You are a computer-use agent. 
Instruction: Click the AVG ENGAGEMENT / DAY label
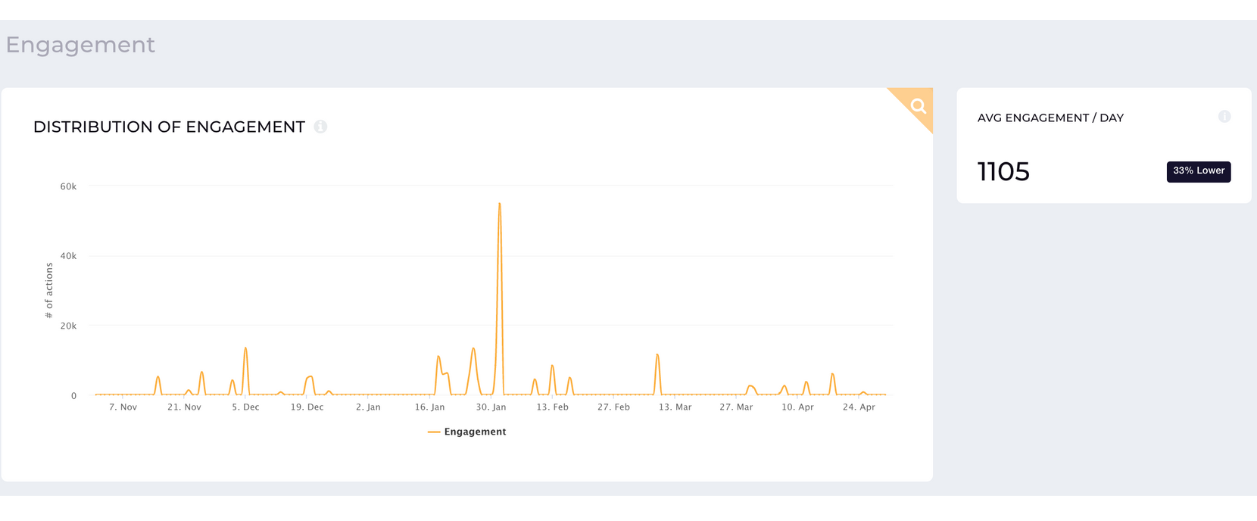(x=1050, y=118)
